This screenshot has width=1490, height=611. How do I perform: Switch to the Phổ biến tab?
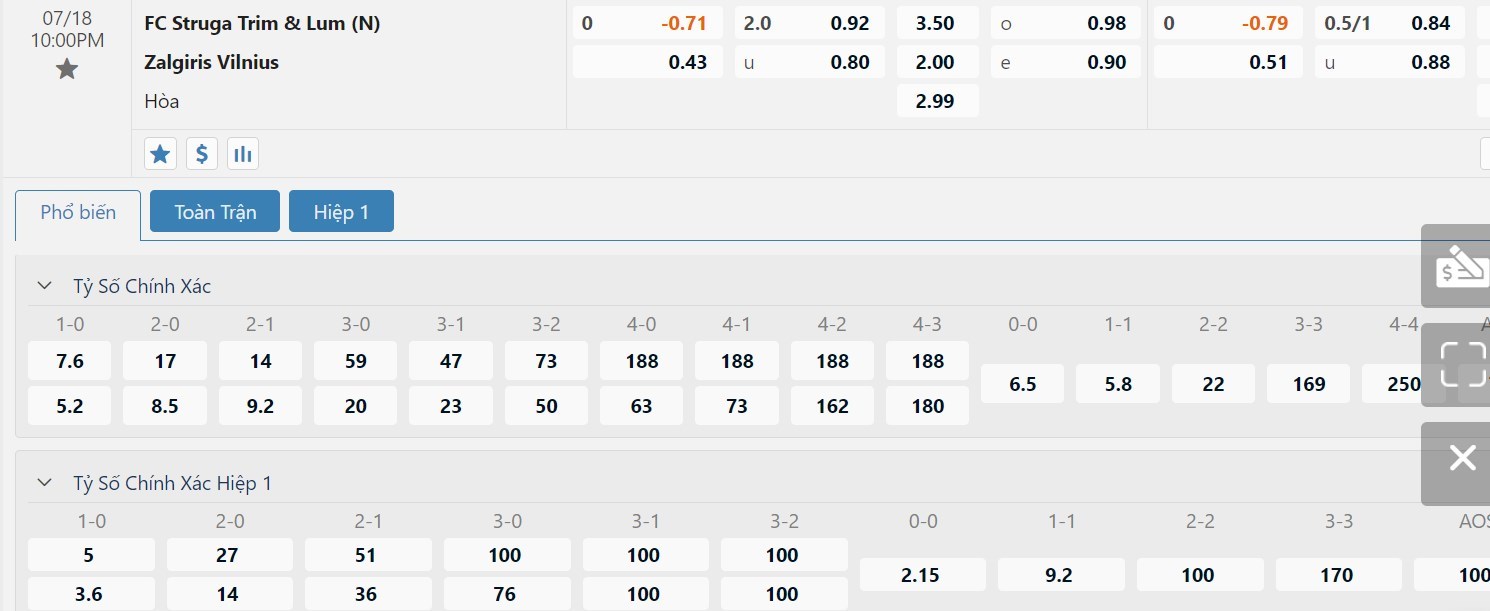click(78, 212)
